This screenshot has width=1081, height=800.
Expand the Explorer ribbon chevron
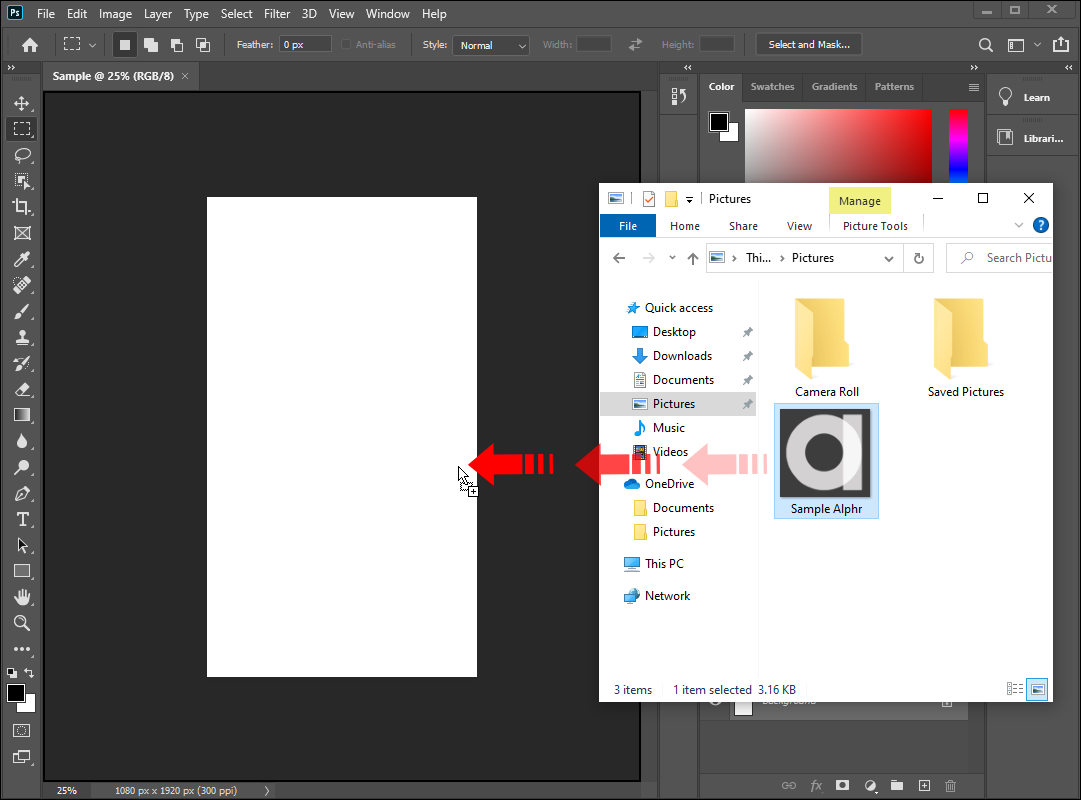(1018, 226)
